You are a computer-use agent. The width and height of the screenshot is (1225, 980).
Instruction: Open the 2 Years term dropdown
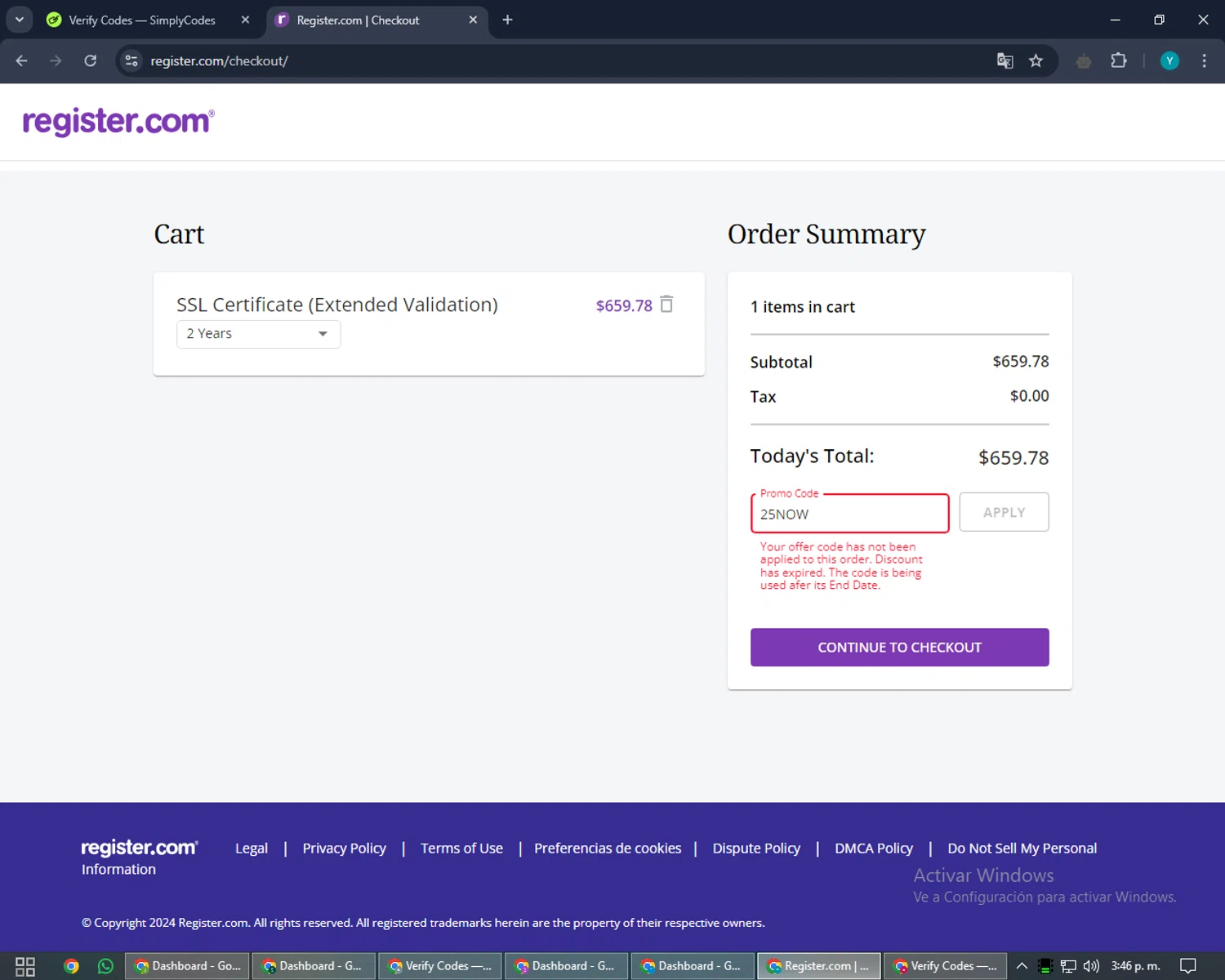(258, 334)
